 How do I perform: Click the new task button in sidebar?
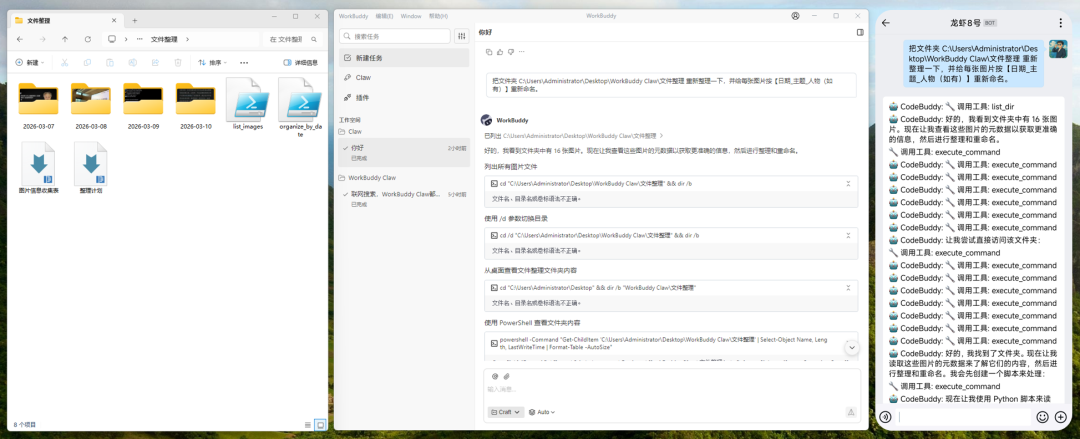coord(369,58)
